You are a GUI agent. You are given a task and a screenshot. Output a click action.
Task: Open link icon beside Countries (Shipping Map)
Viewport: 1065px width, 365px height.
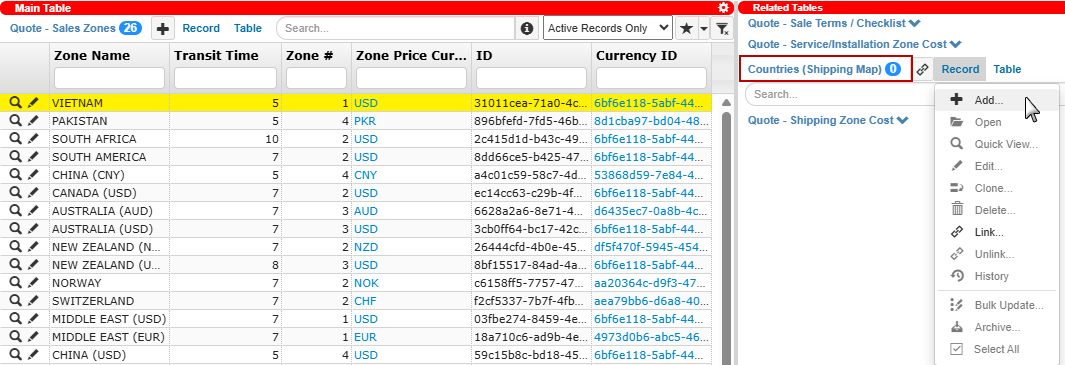pyautogui.click(x=922, y=69)
